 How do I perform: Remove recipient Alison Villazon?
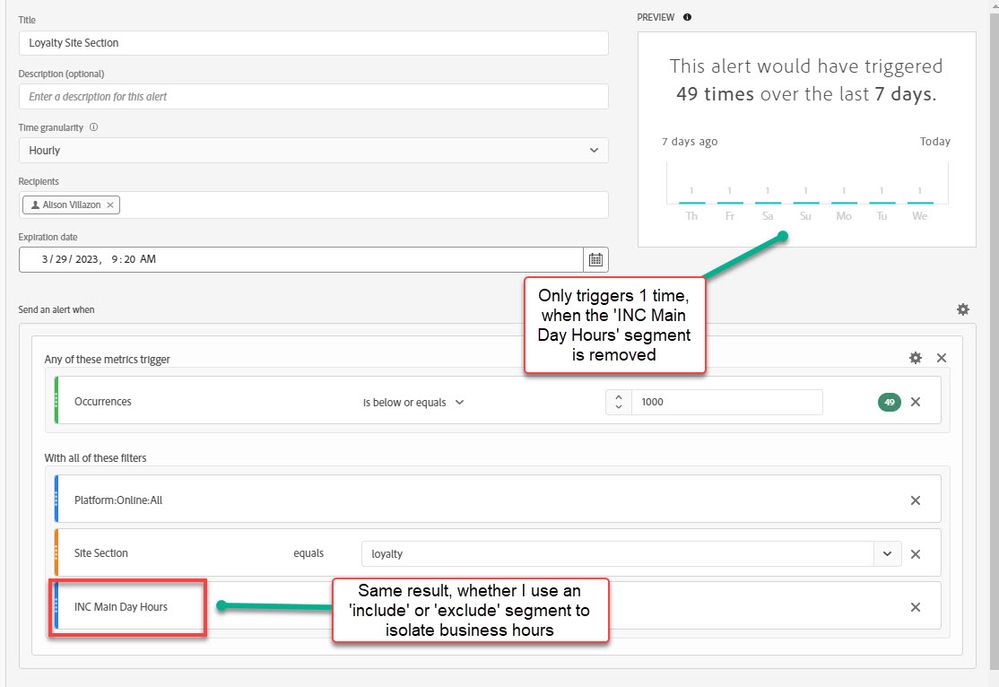[110, 205]
